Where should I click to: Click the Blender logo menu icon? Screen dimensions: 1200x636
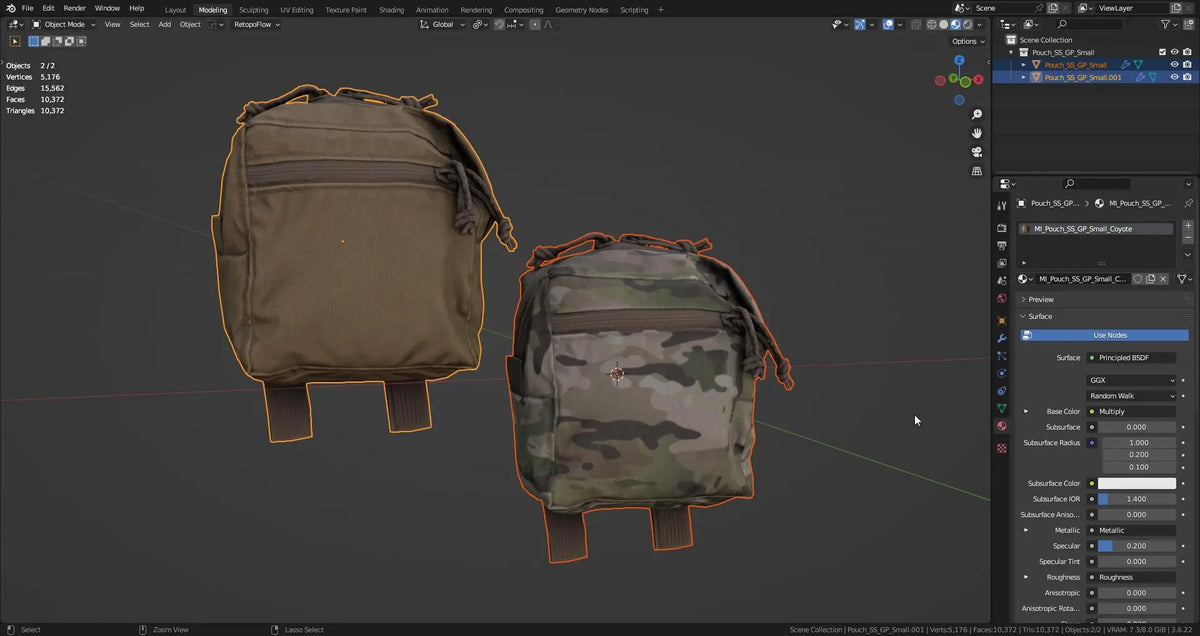click(x=10, y=8)
